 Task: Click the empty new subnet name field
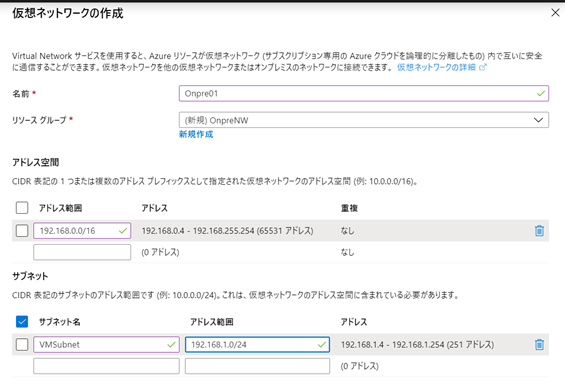[106, 366]
